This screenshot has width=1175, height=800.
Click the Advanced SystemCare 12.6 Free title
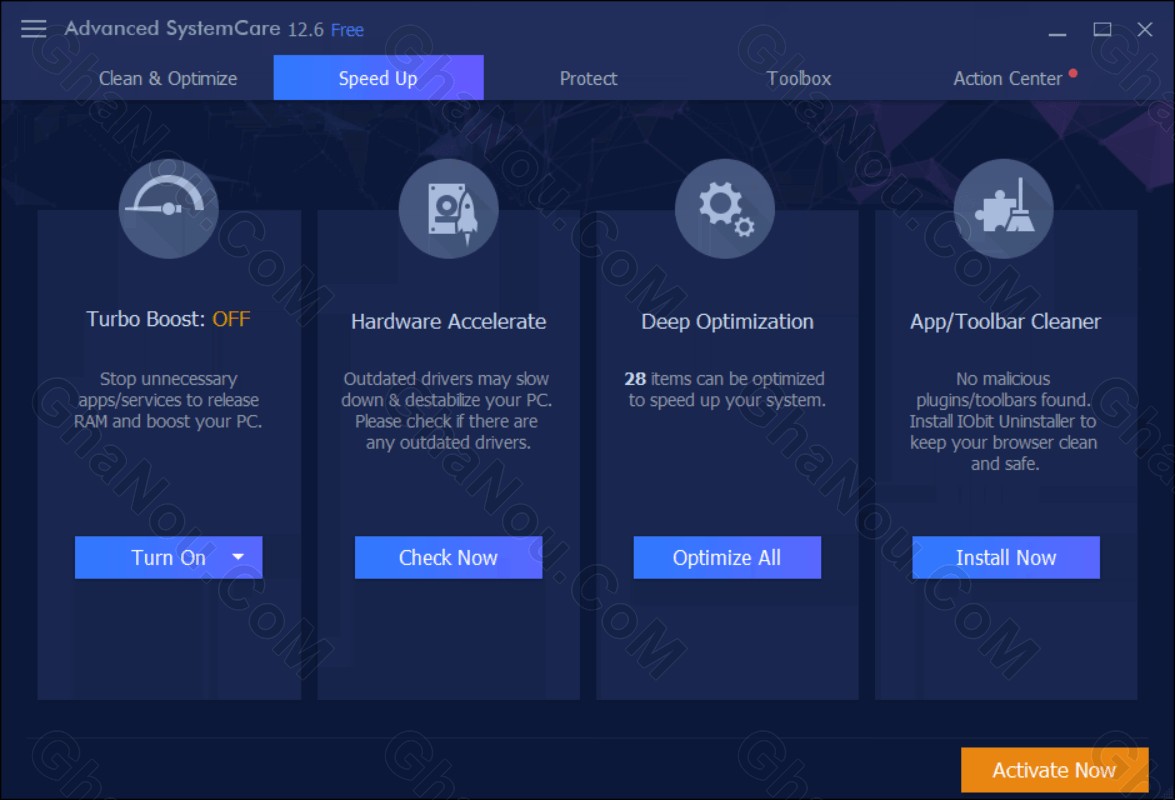click(x=214, y=28)
